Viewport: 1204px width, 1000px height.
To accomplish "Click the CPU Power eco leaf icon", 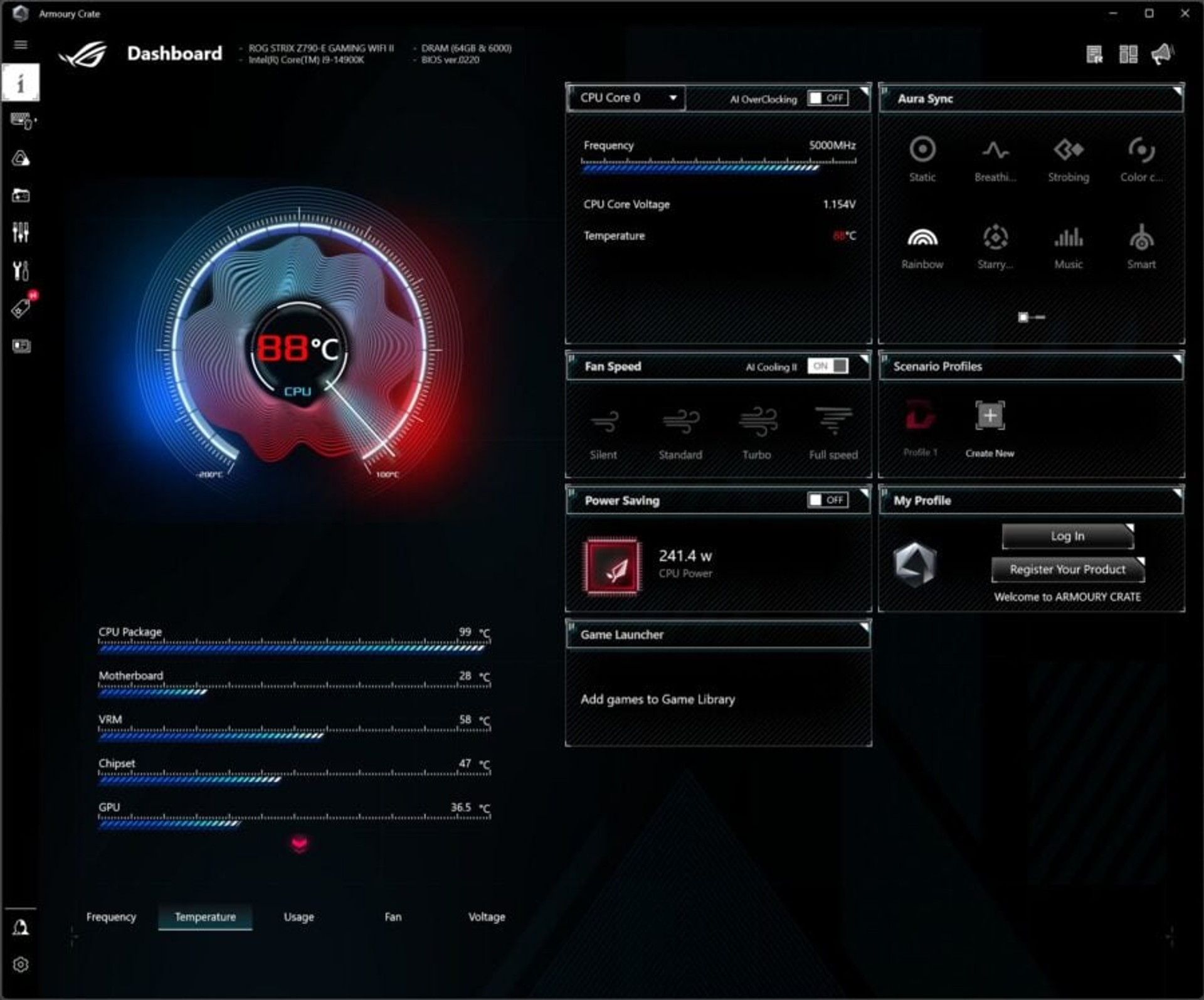I will point(613,565).
